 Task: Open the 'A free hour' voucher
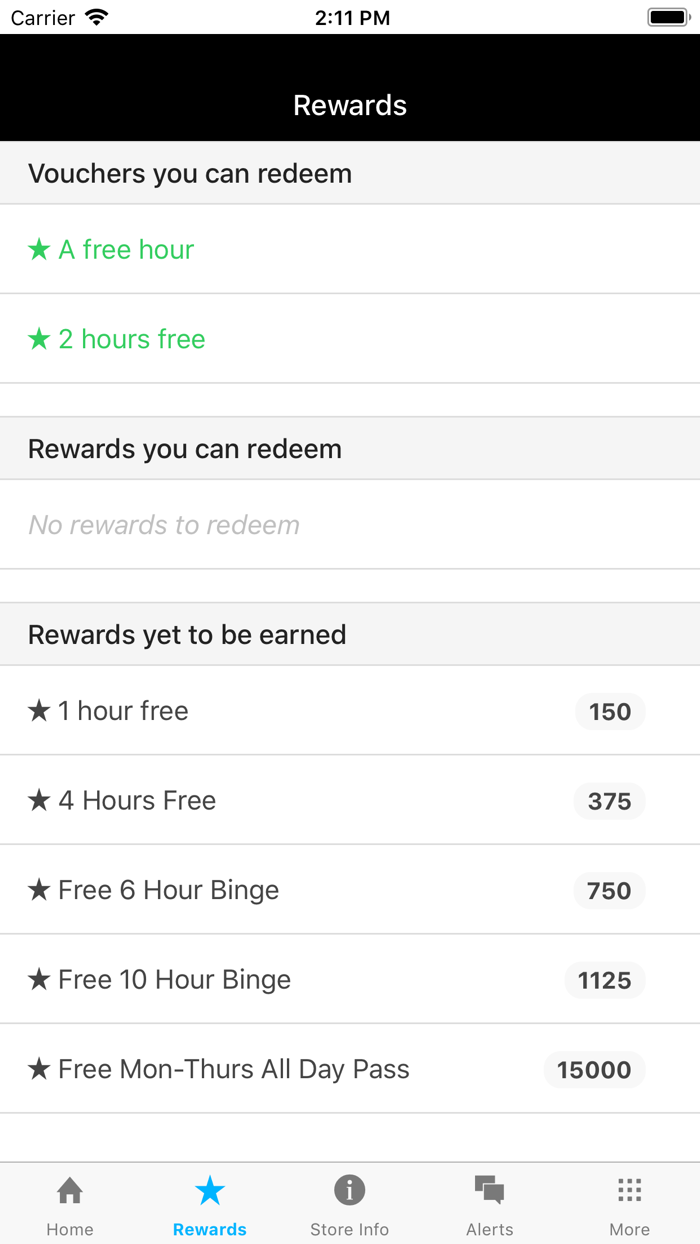126,249
